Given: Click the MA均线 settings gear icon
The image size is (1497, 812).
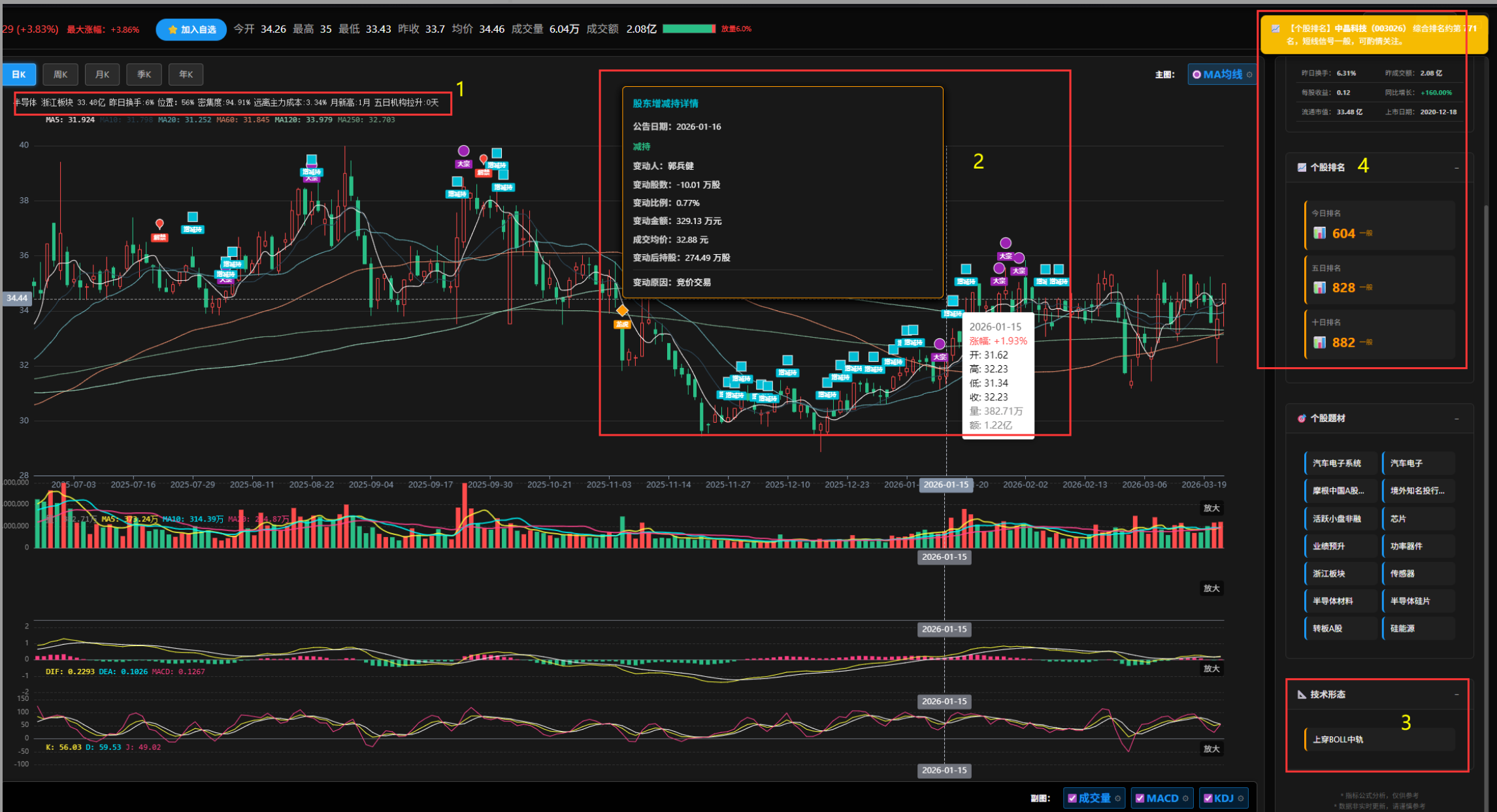Looking at the screenshot, I should coord(1249,74).
